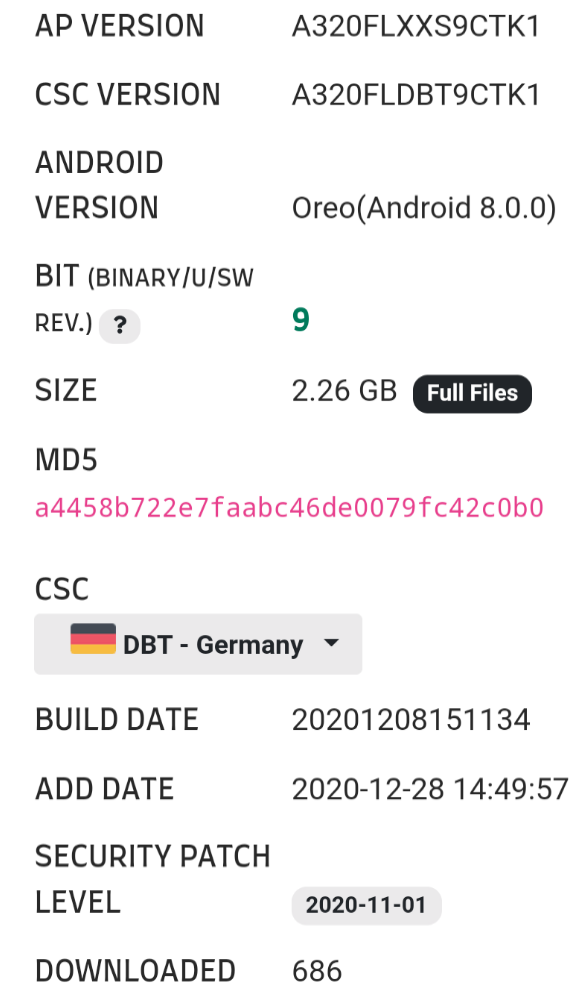Click the 2020-11-01 security patch badge

366,905
